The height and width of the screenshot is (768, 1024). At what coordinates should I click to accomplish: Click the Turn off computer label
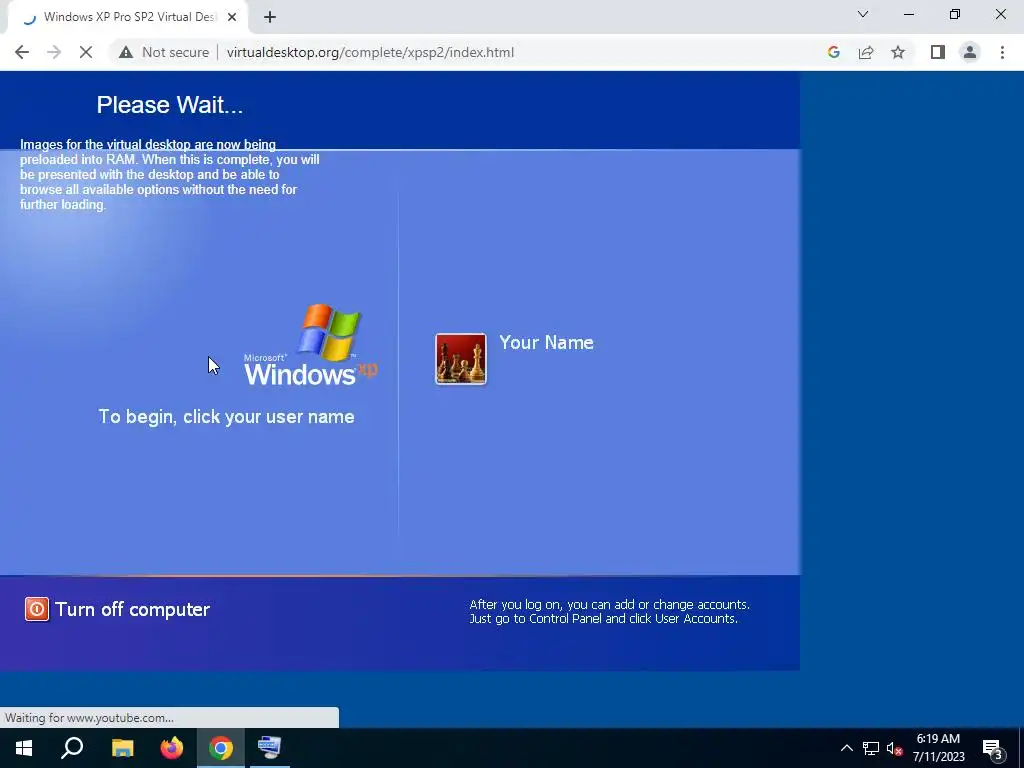point(132,609)
